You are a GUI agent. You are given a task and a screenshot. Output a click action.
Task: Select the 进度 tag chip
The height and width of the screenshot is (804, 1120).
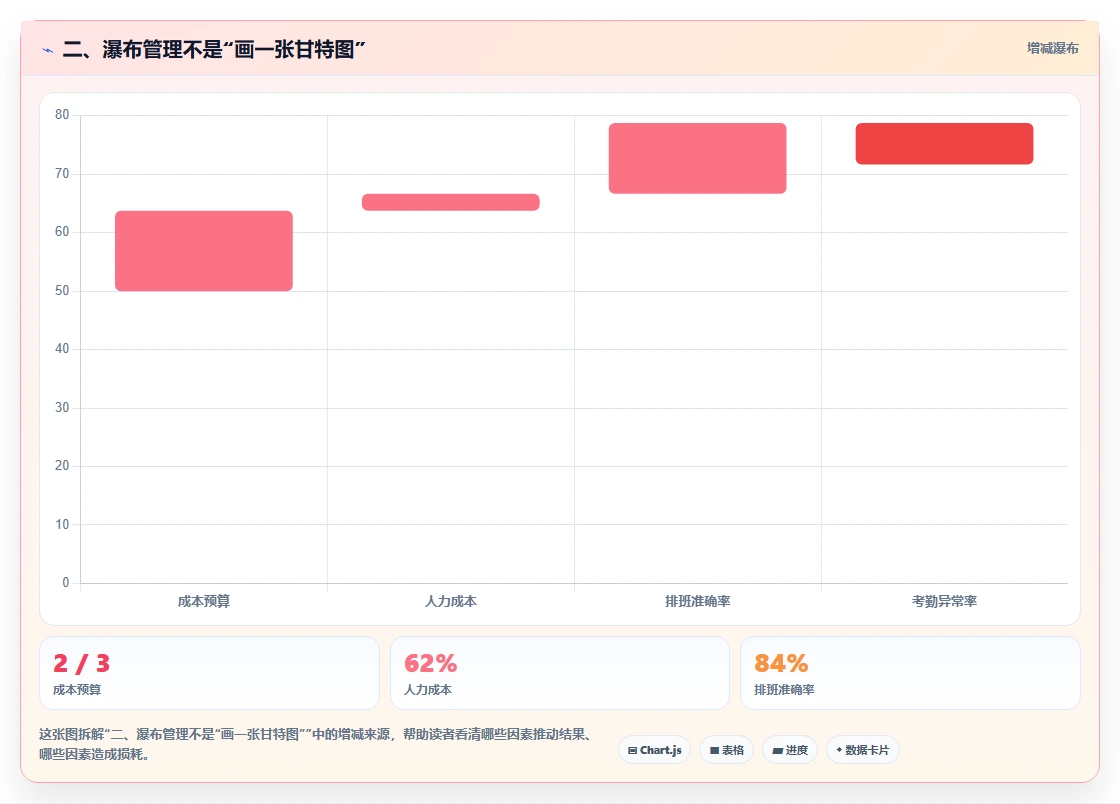[x=790, y=750]
